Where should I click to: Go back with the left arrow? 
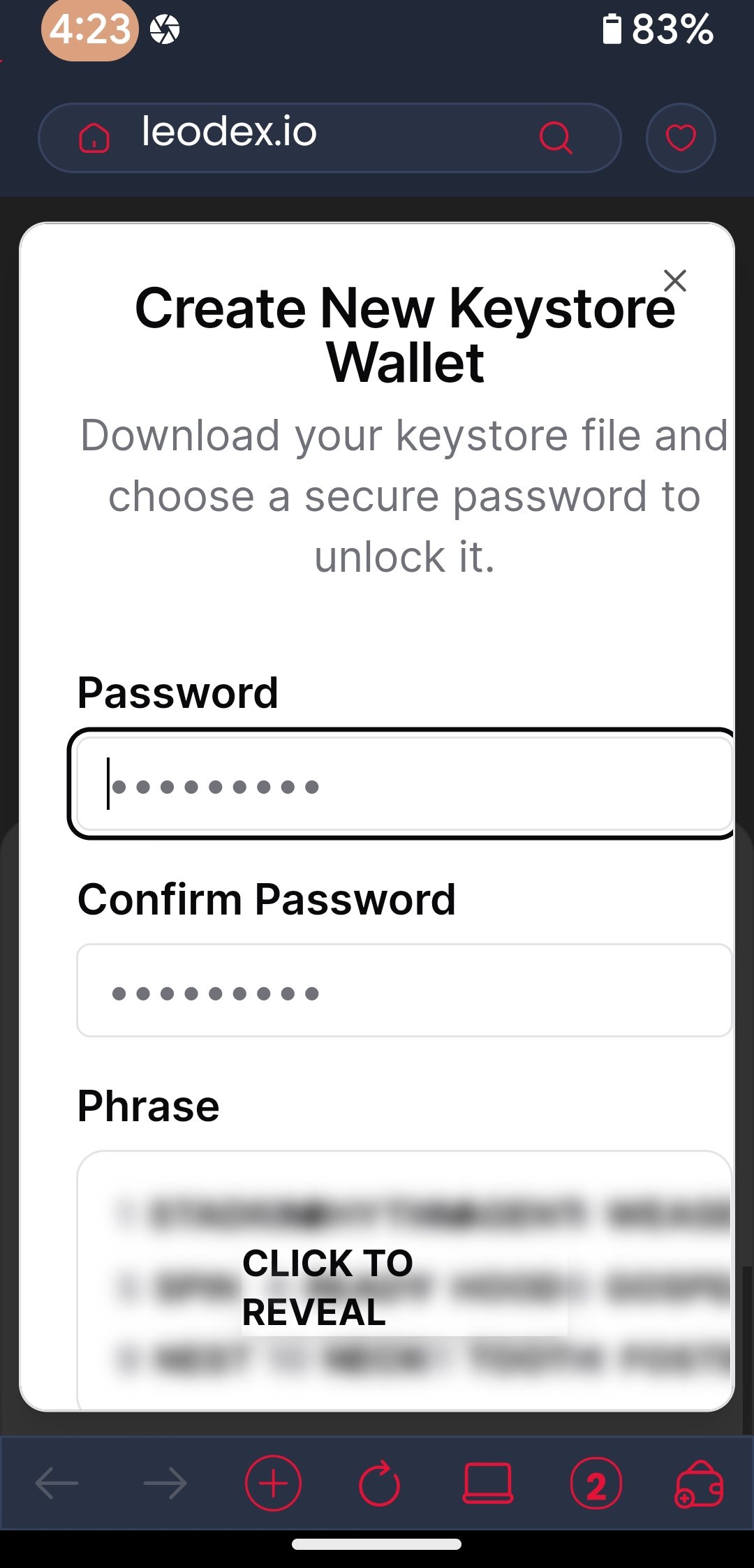57,1484
